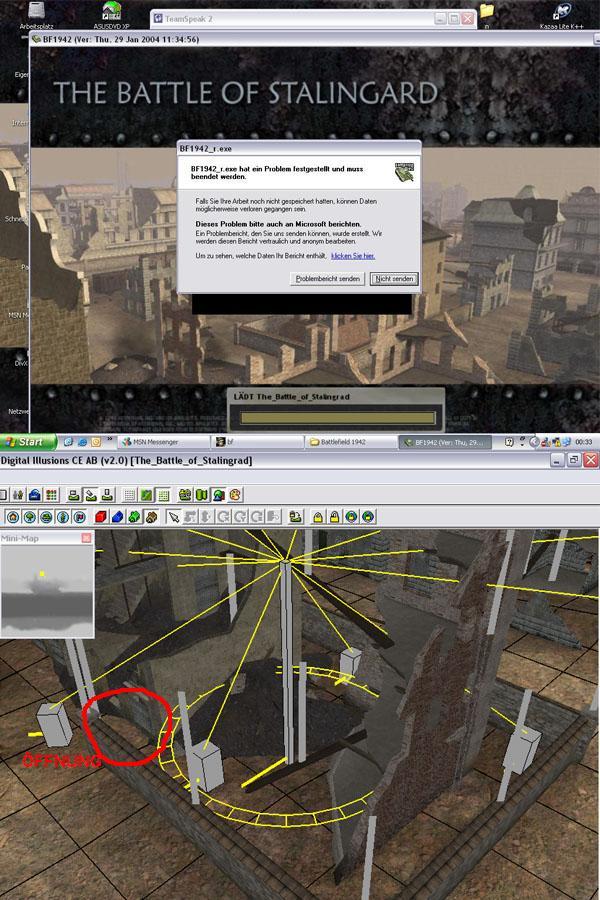This screenshot has height=900, width=600.
Task: Toggle the highlighted green grid overlay icon
Action: [x=163, y=495]
